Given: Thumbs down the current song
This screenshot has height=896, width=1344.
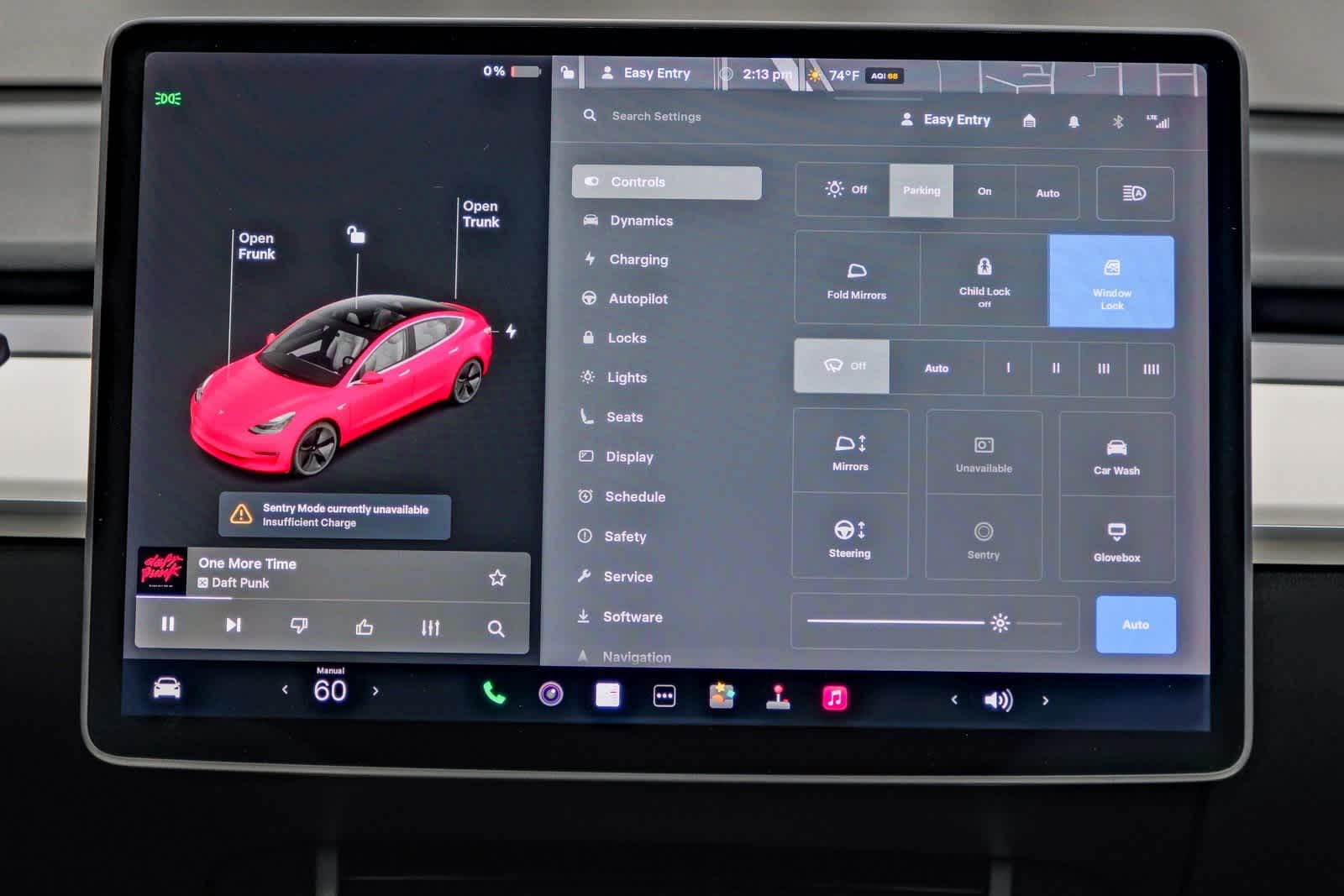Looking at the screenshot, I should [299, 626].
